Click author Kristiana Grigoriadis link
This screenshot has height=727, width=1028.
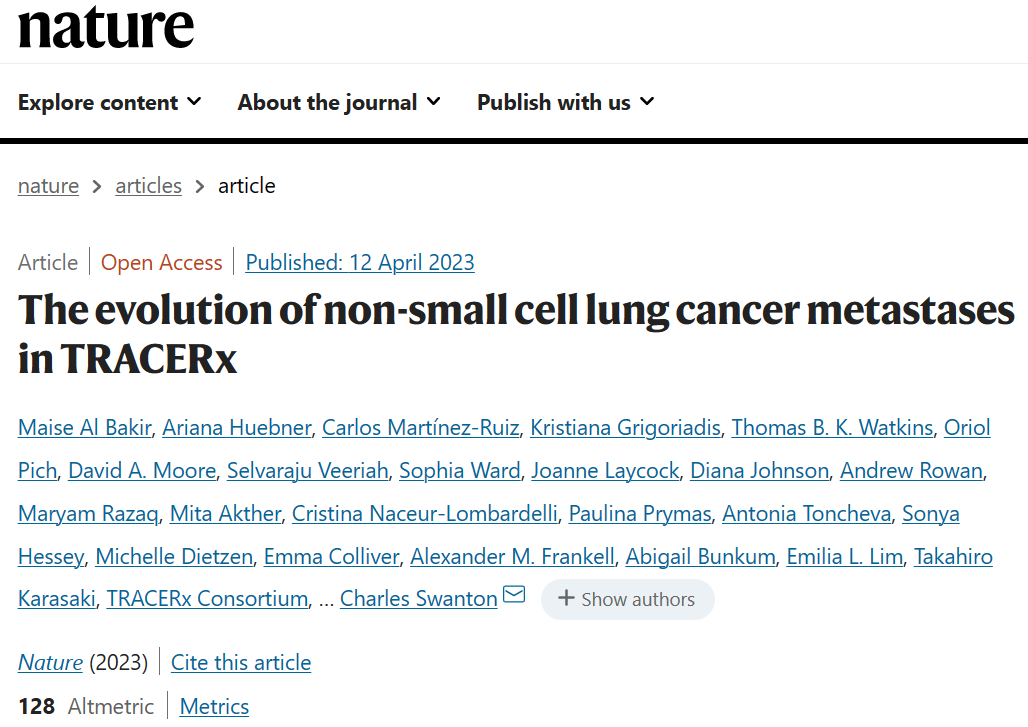[625, 428]
